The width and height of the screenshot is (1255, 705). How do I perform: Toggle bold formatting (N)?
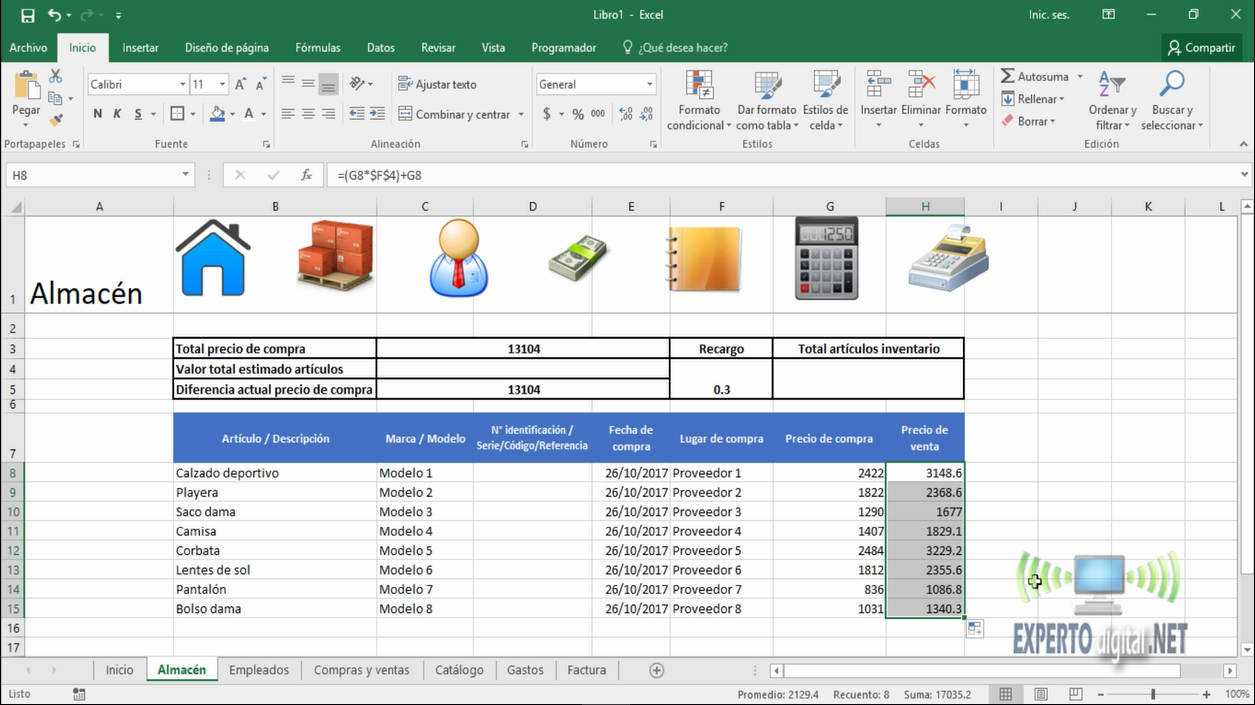point(97,114)
